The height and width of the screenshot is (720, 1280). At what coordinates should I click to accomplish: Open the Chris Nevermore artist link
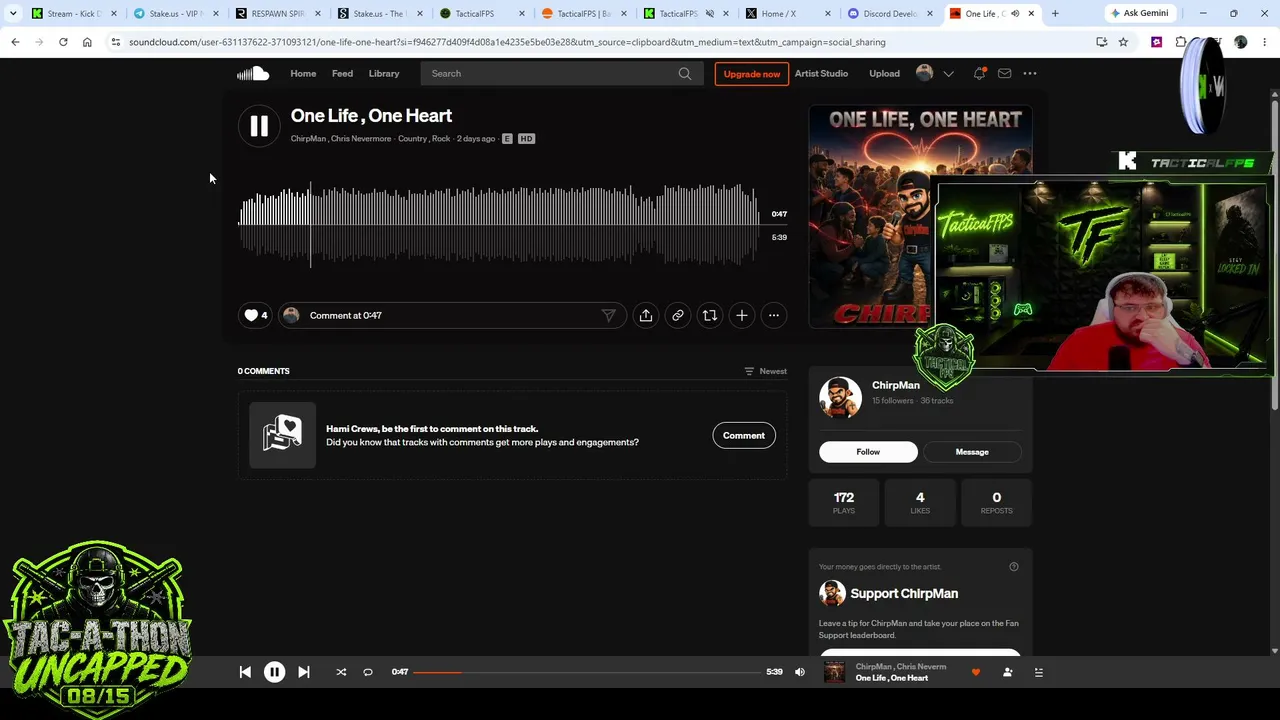(361, 139)
